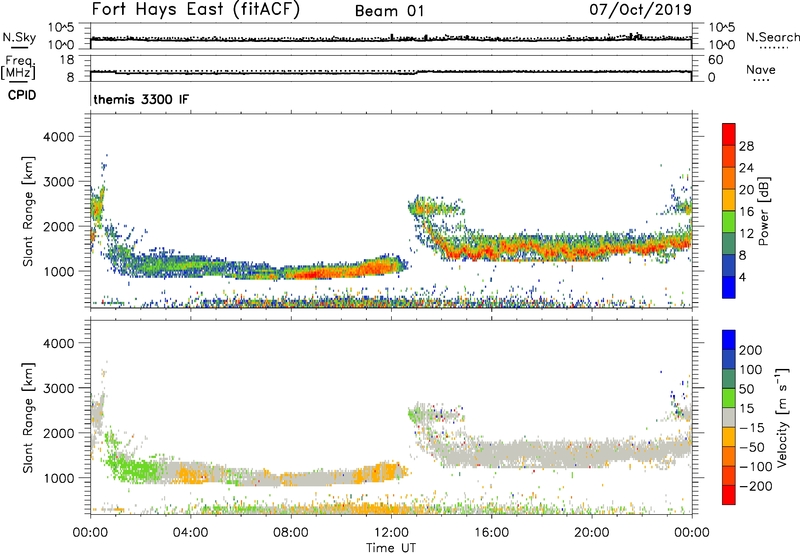800x554 pixels.
Task: Click the 'Nave' legend label
Action: [761, 69]
